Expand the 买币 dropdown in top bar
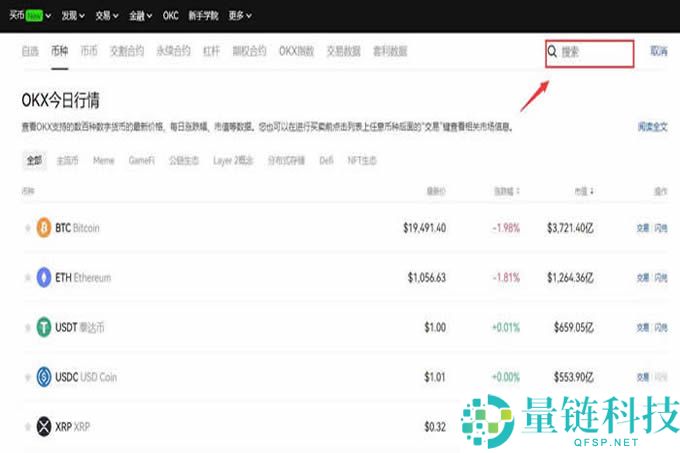The height and width of the screenshot is (453, 680). click(30, 16)
